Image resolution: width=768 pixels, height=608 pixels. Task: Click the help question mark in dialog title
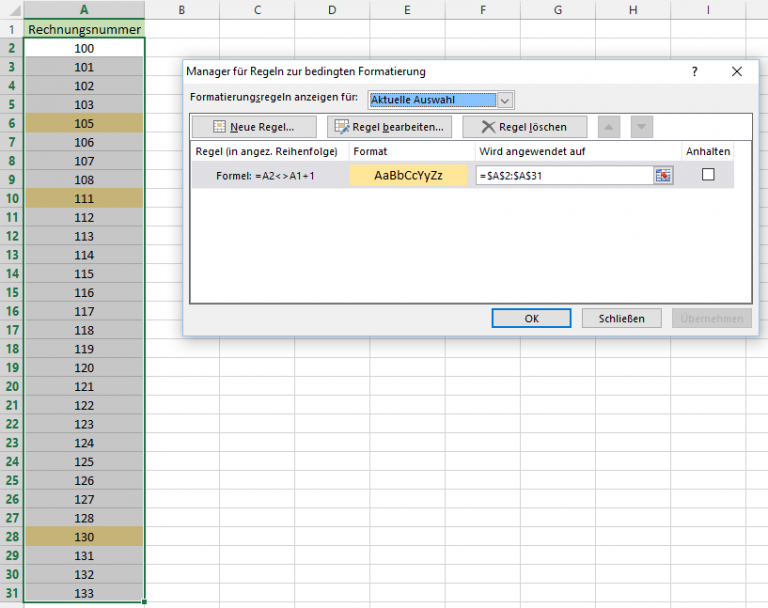695,72
